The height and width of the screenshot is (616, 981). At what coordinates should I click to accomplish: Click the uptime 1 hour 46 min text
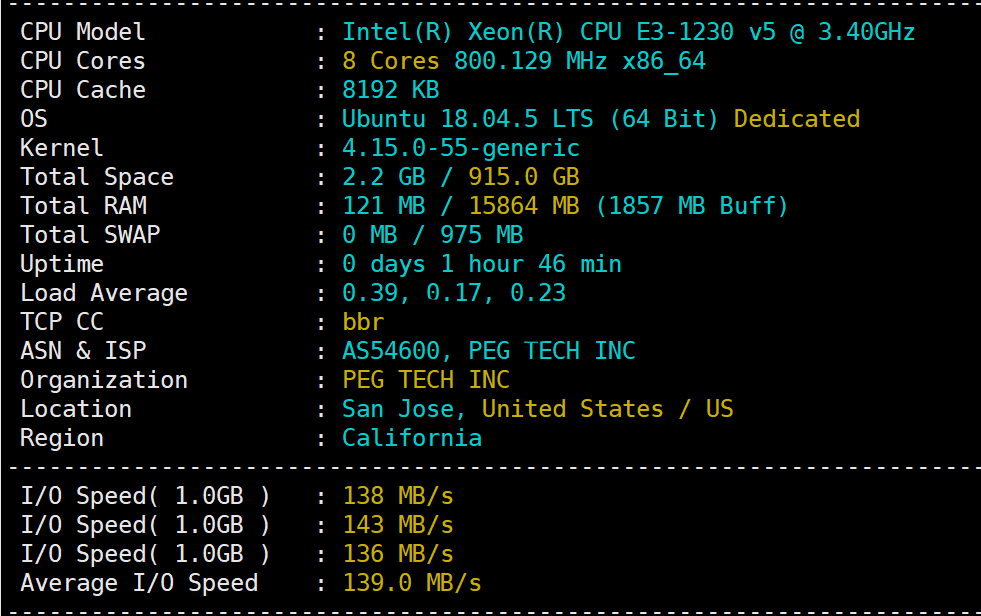(531, 264)
